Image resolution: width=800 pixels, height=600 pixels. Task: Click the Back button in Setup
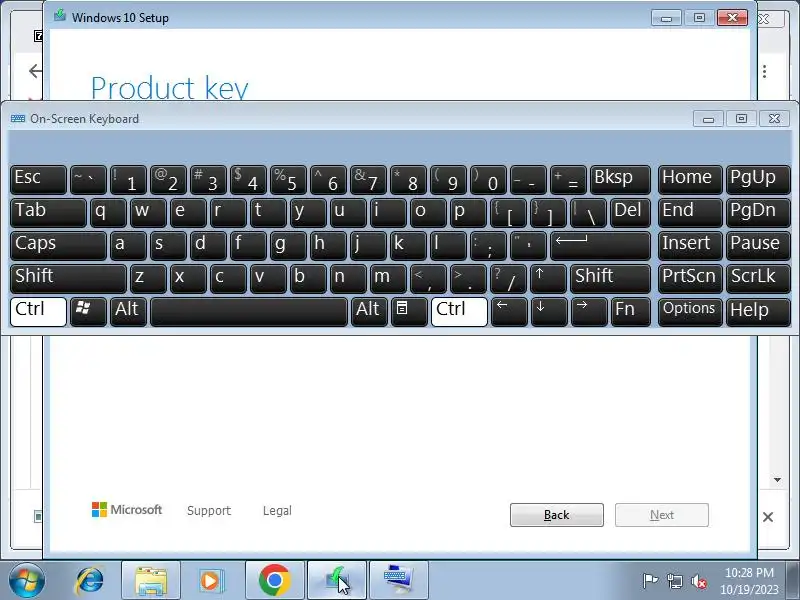(557, 515)
